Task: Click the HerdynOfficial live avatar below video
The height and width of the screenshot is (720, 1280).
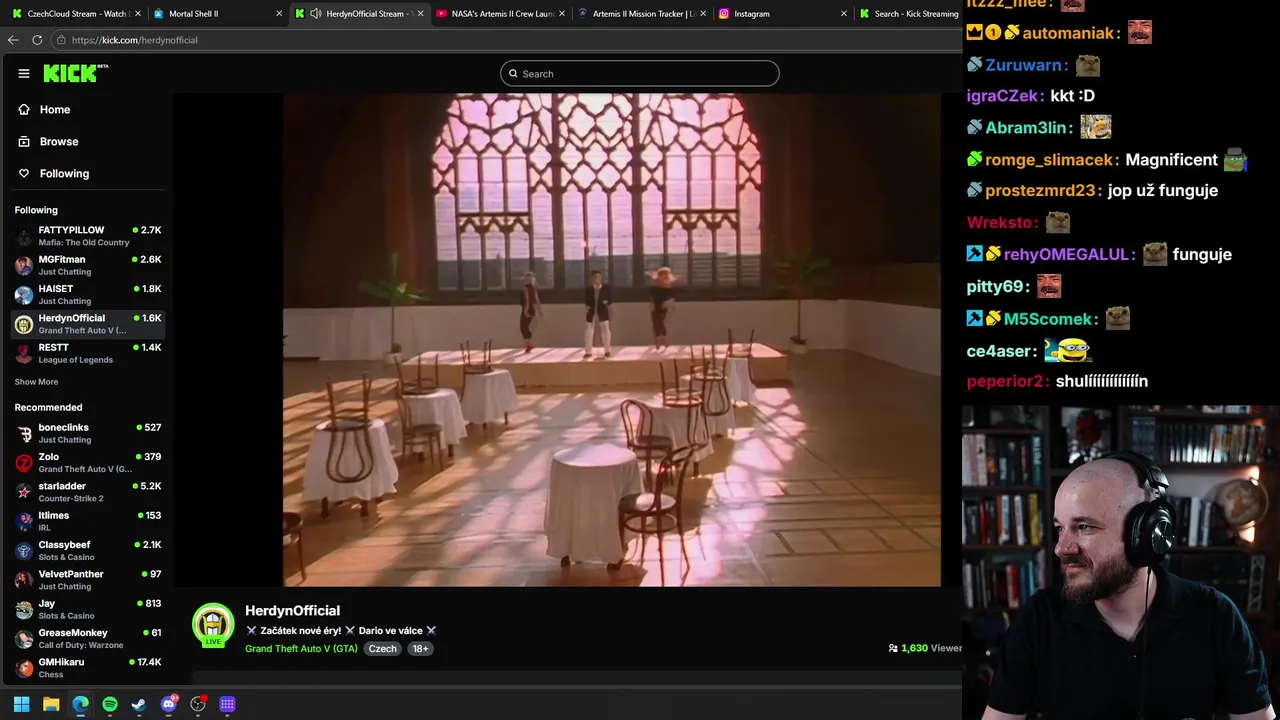Action: pyautogui.click(x=213, y=624)
